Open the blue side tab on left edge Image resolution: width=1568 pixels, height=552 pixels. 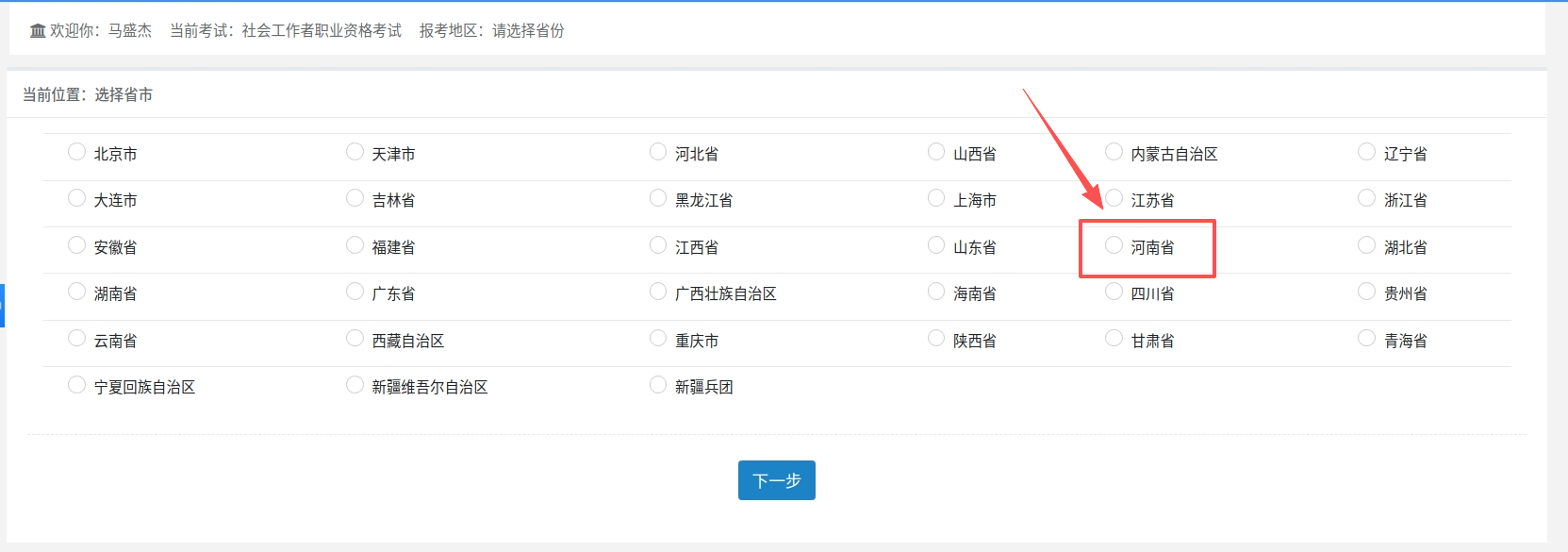pyautogui.click(x=3, y=306)
